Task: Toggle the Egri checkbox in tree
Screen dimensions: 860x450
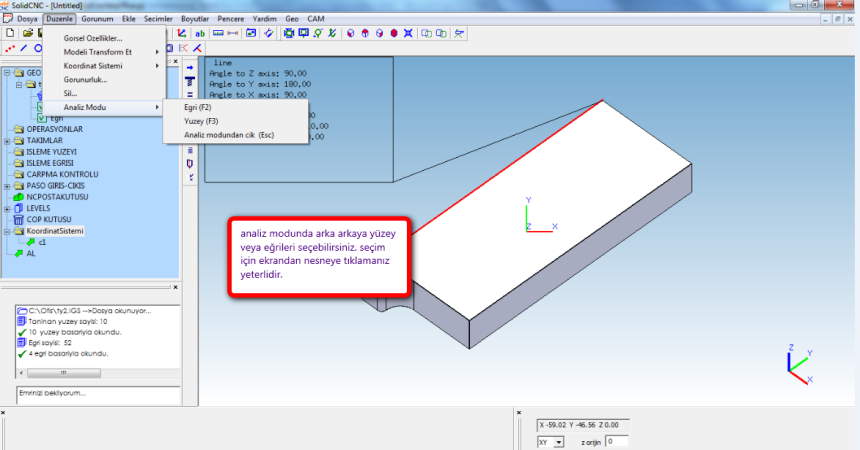Action: click(x=42, y=118)
